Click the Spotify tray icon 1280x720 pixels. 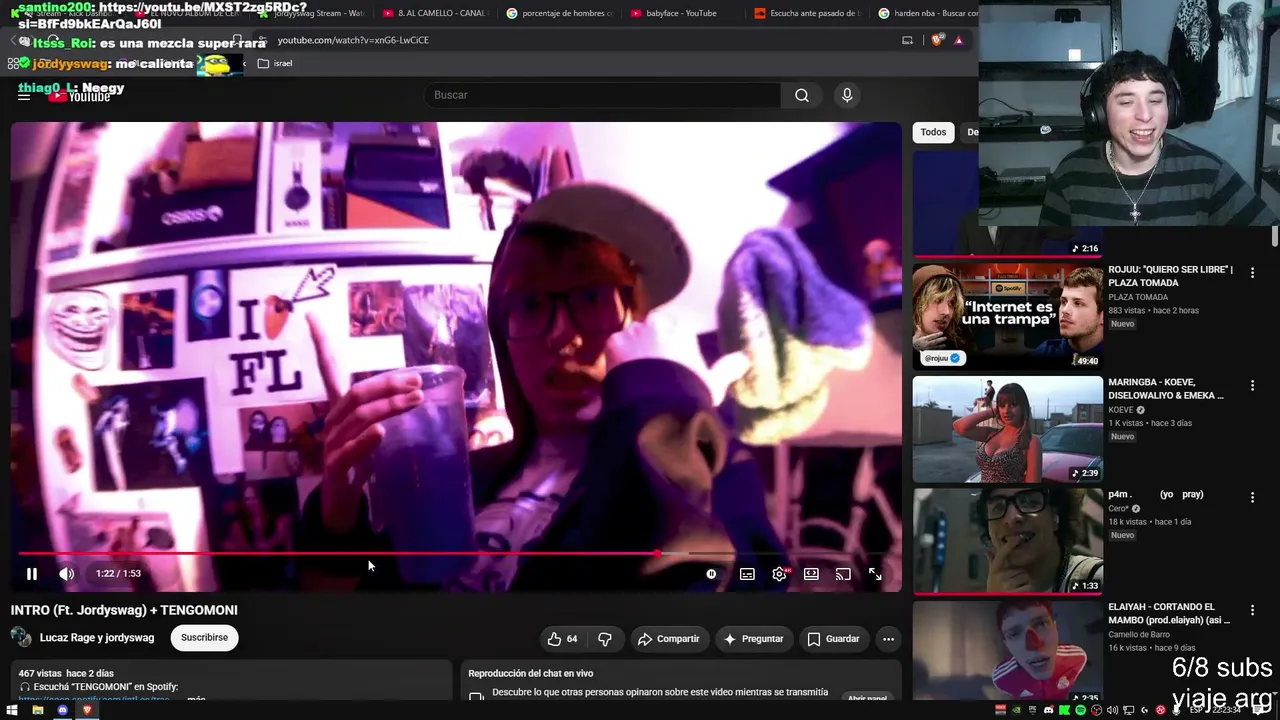click(x=1080, y=710)
